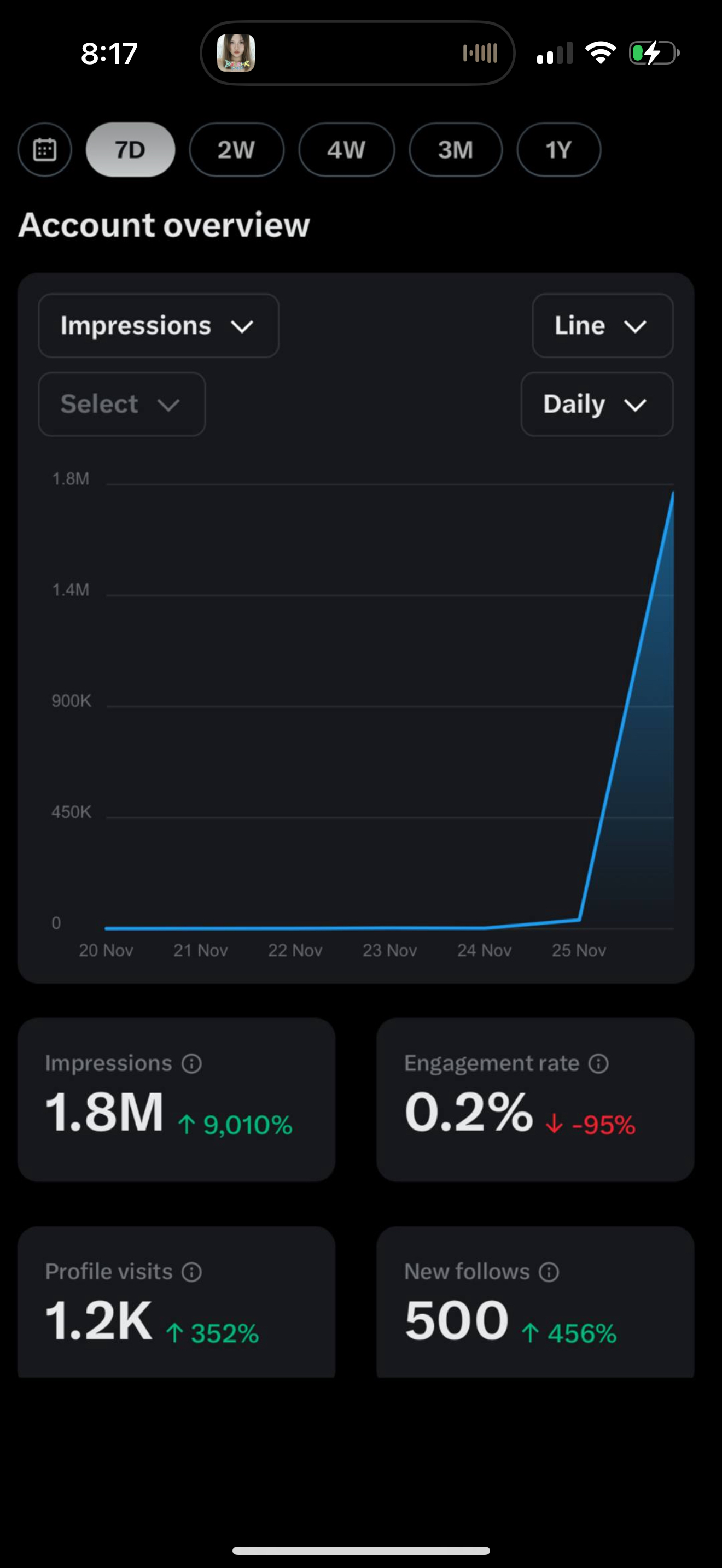The height and width of the screenshot is (1568, 722).
Task: Tap the Engagement rate info icon
Action: 598,1063
